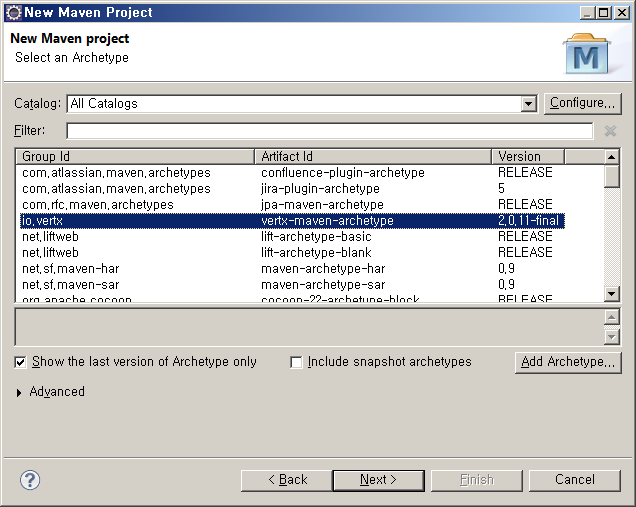
Task: Click the 2.0.11-final version cell
Action: pos(529,221)
